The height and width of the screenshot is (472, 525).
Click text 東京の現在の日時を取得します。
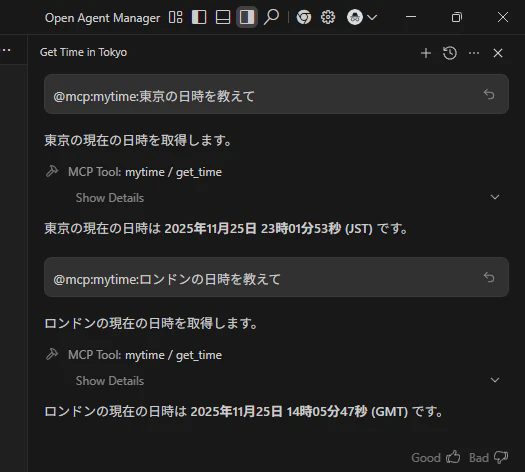pos(138,140)
